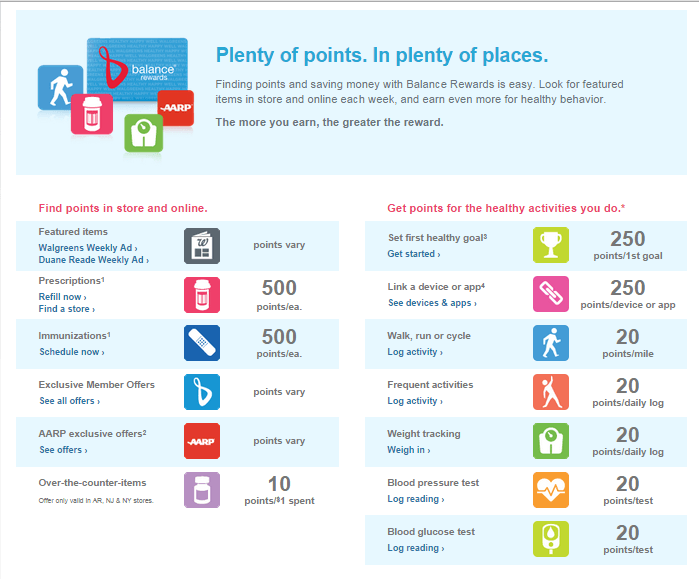Click the blood glucose meter icon

point(551,539)
